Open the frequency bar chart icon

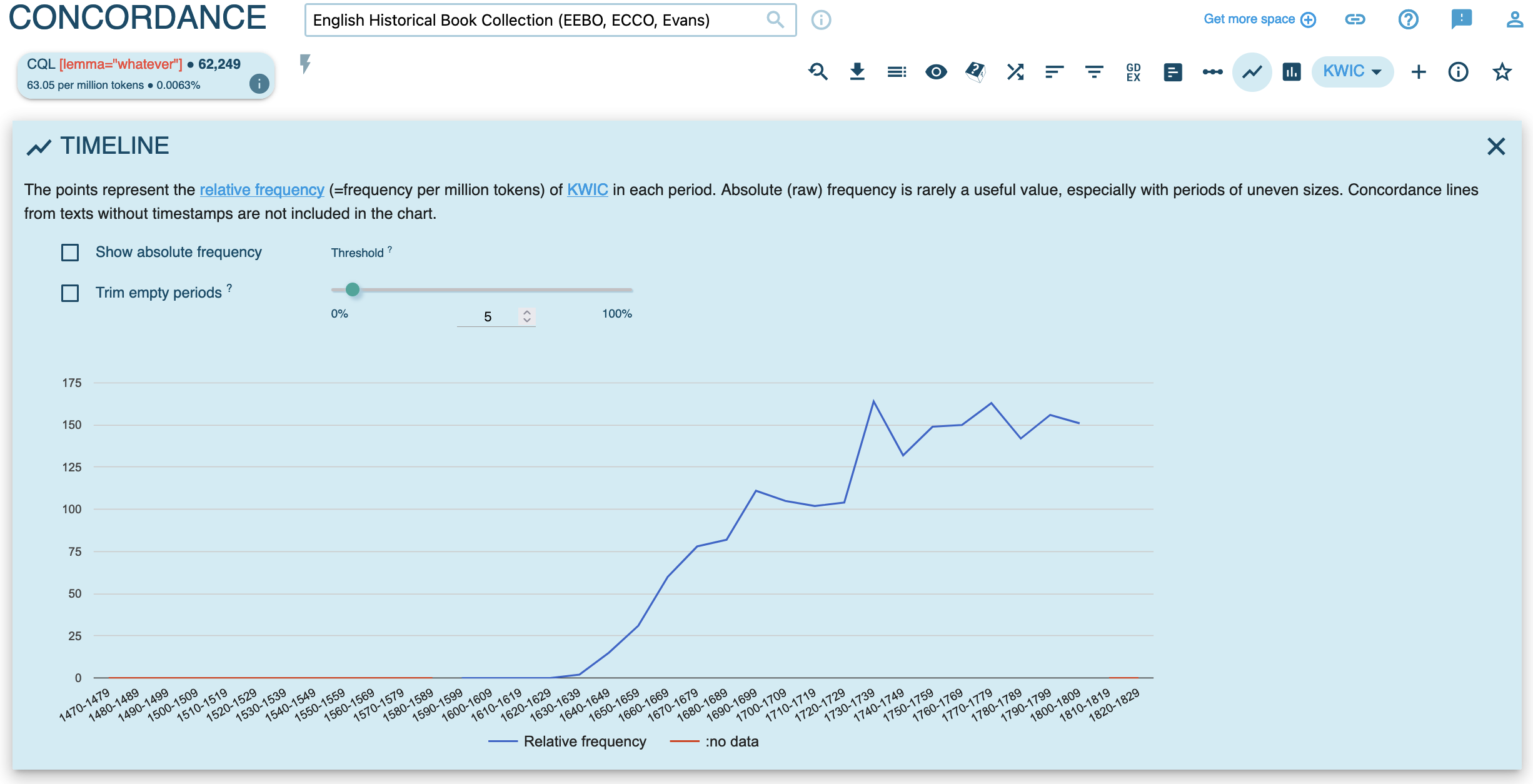coord(1291,72)
